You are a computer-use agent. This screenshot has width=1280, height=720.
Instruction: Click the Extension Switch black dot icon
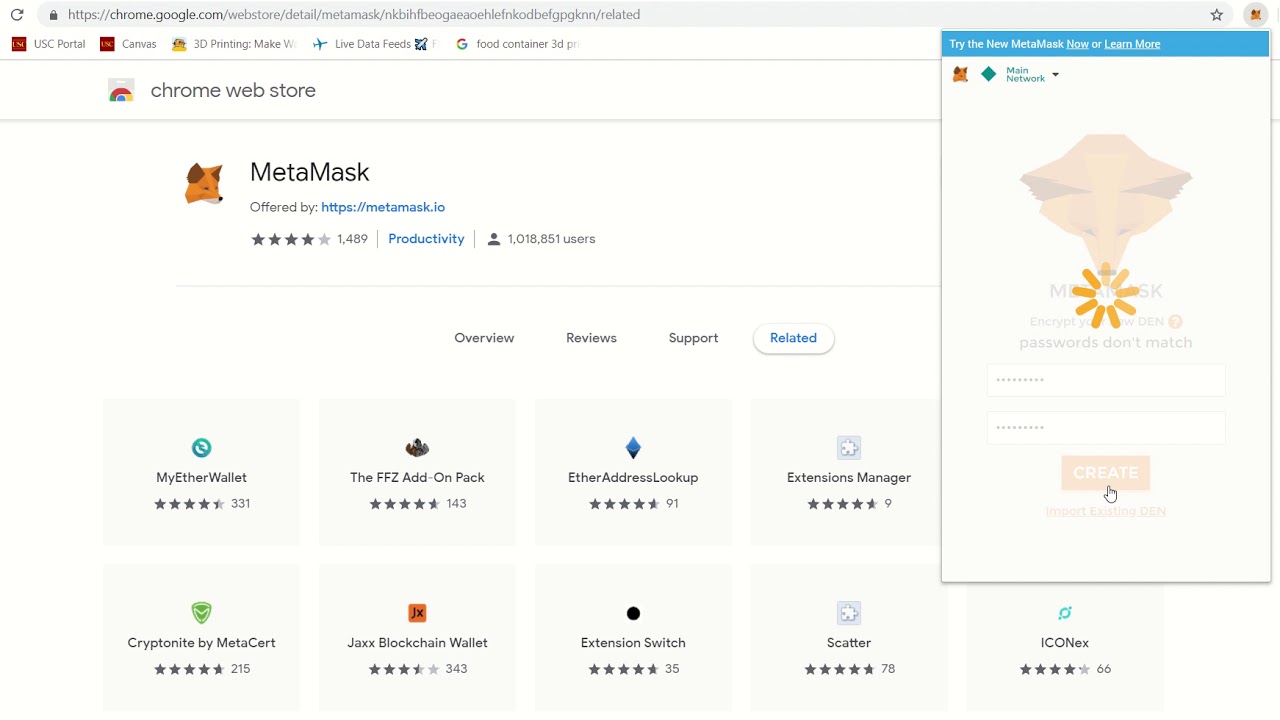633,613
